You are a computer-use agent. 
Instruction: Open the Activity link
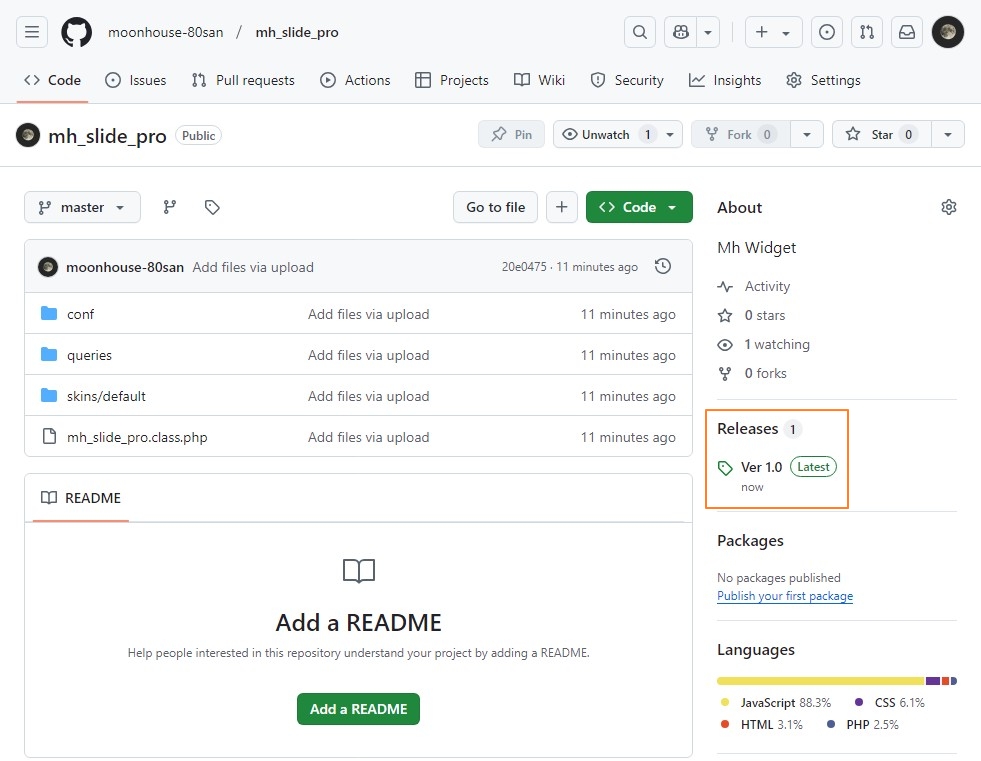pyautogui.click(x=767, y=287)
